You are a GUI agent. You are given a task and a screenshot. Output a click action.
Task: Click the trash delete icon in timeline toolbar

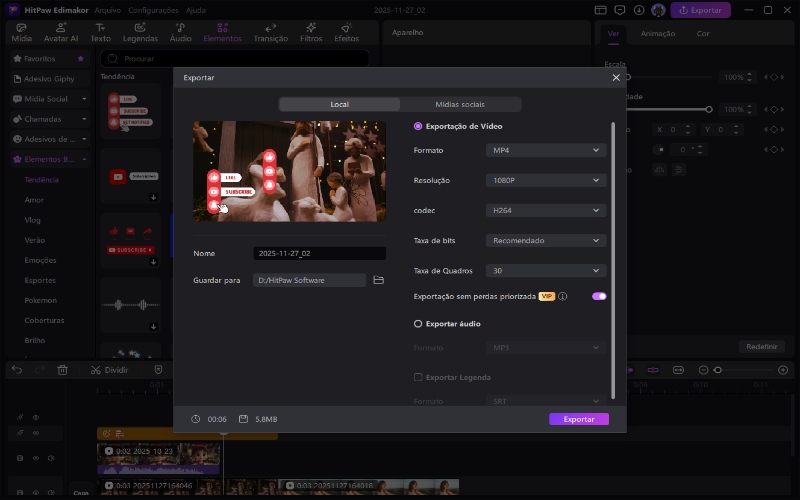(x=62, y=370)
